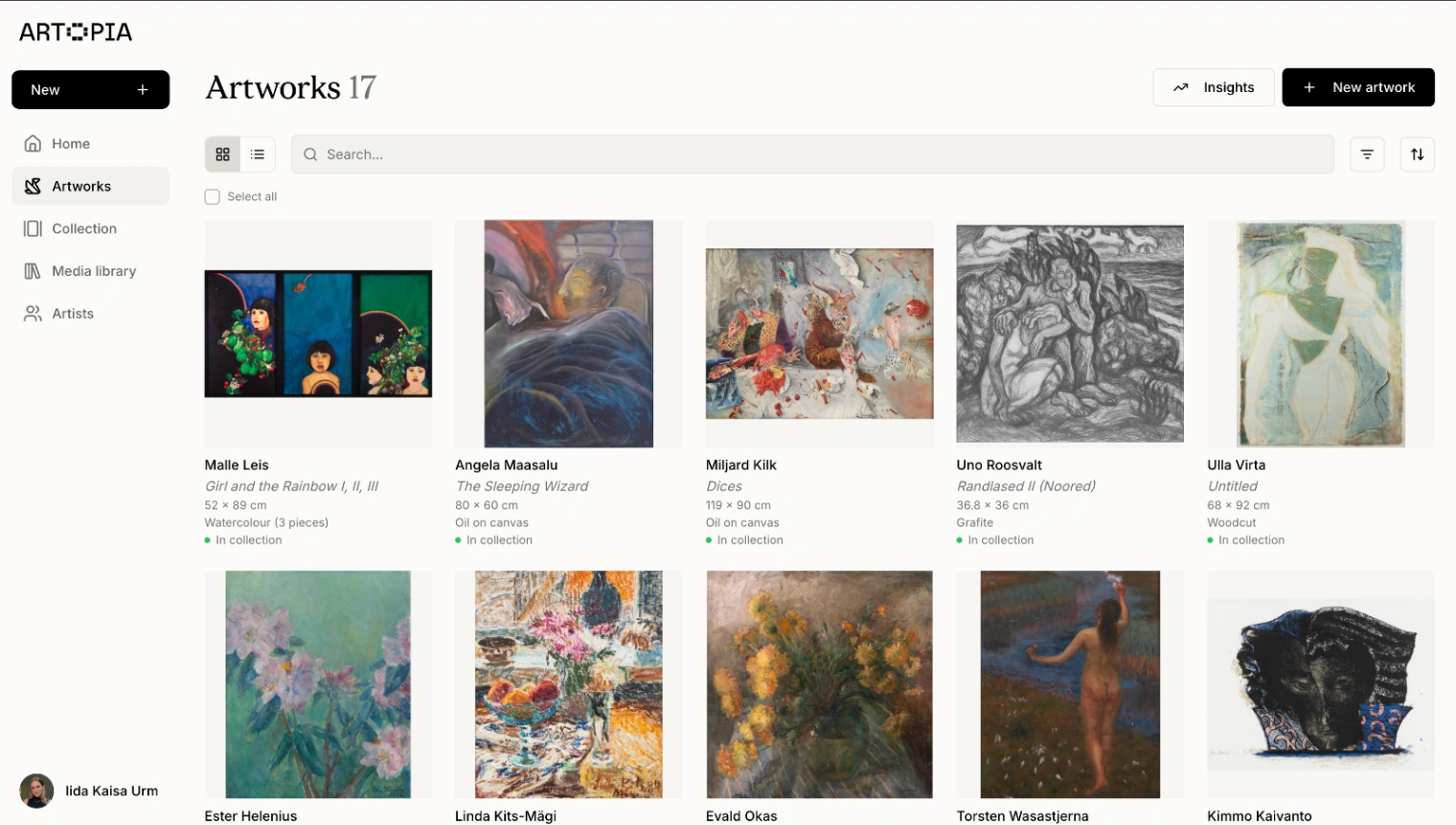Open the Artworks section
This screenshot has width=1456, height=825.
[91, 186]
